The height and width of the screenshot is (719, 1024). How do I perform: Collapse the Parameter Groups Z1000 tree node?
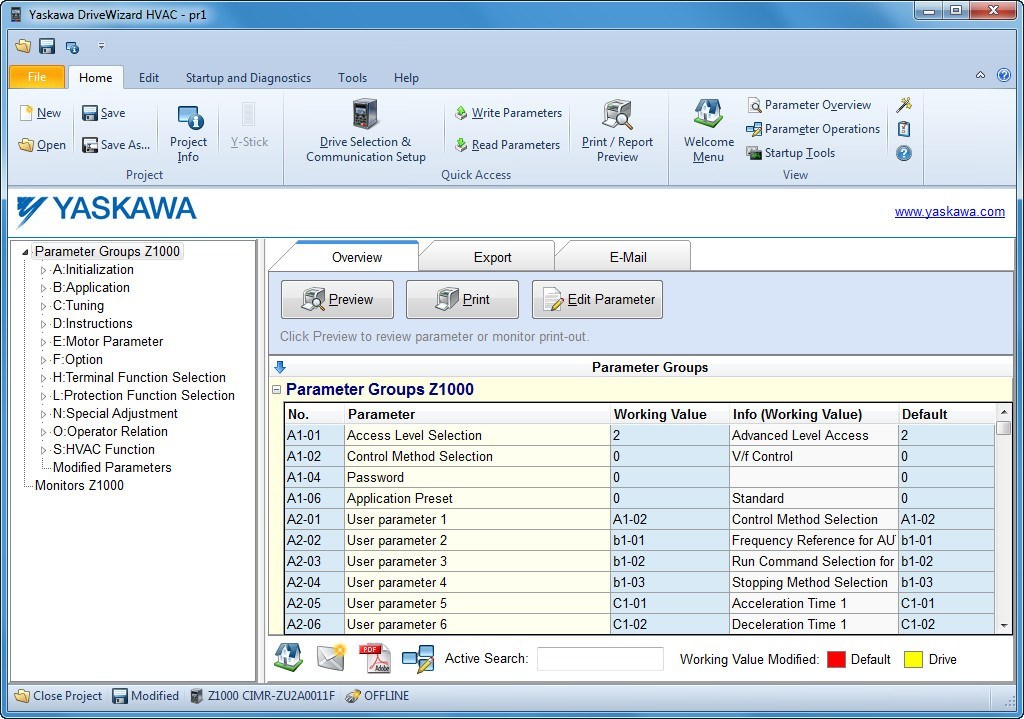(25, 252)
